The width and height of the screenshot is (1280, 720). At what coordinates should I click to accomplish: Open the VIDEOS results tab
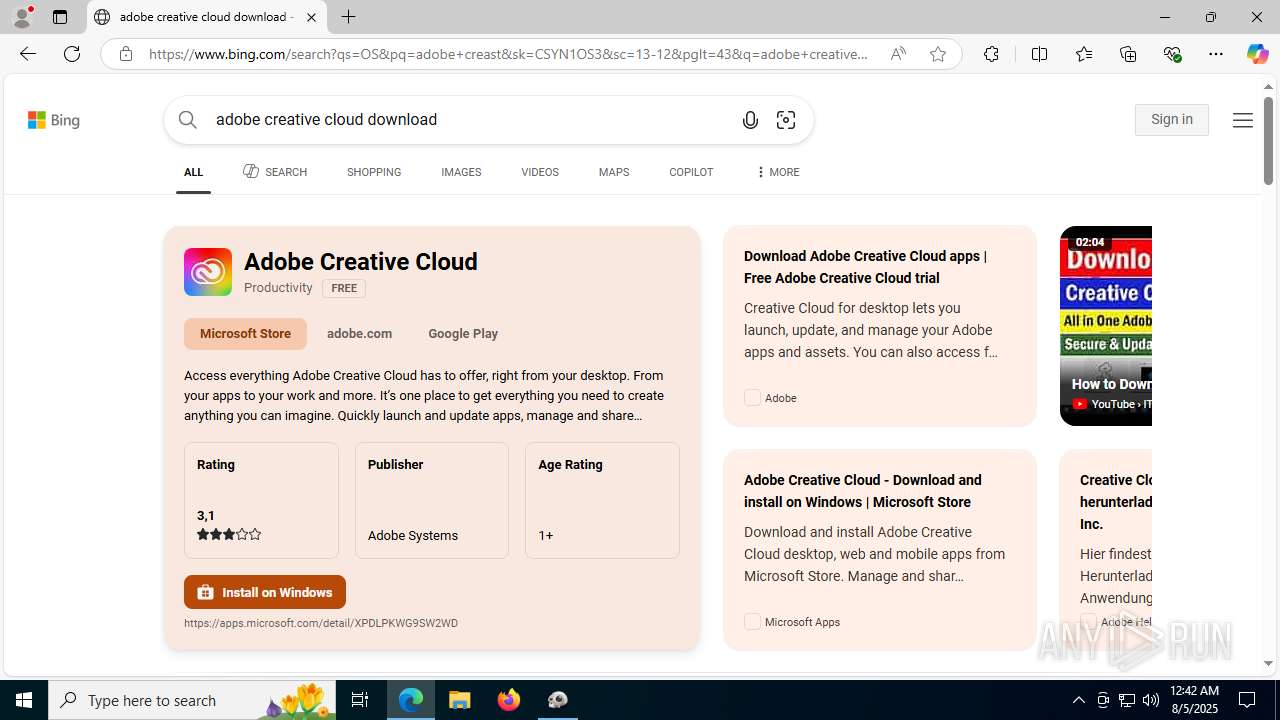tap(540, 172)
